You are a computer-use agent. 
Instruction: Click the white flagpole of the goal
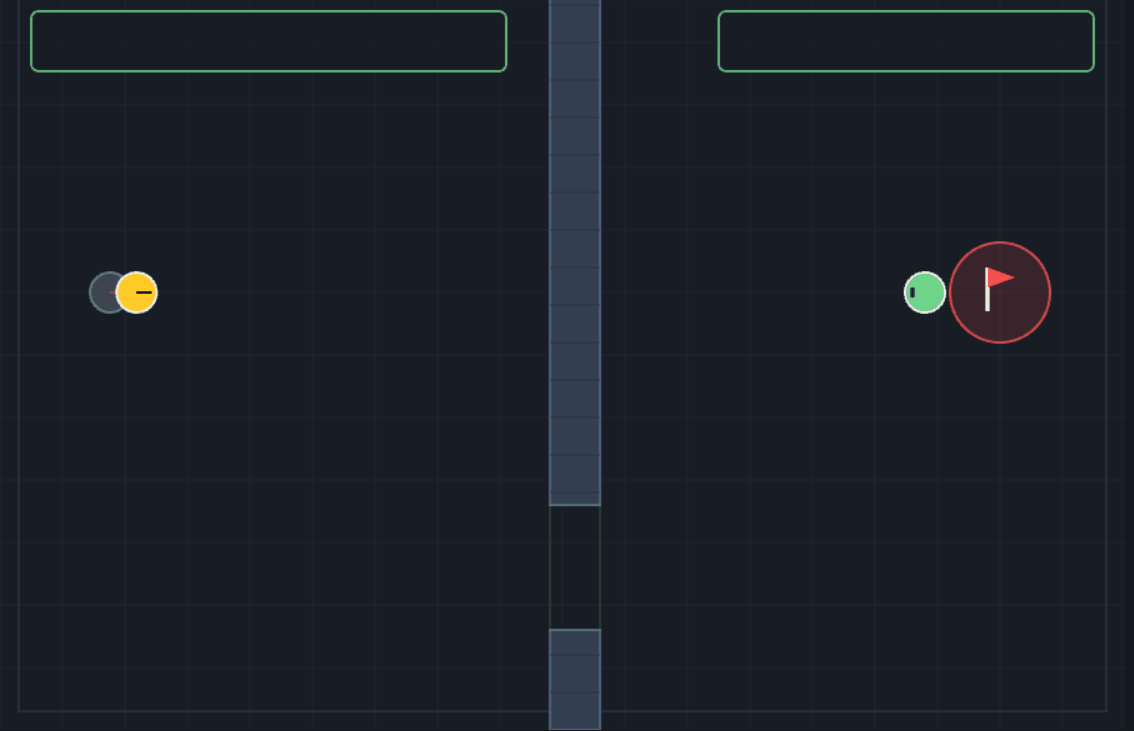click(x=987, y=289)
